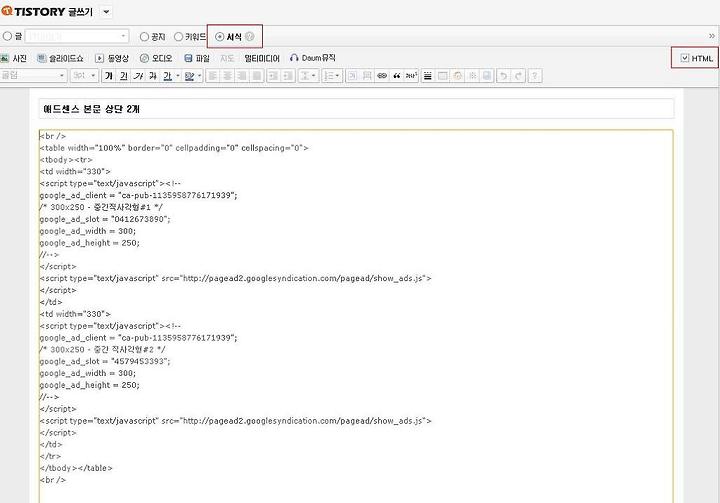Apply italic formatting
The image size is (720, 503).
[x=138, y=76]
